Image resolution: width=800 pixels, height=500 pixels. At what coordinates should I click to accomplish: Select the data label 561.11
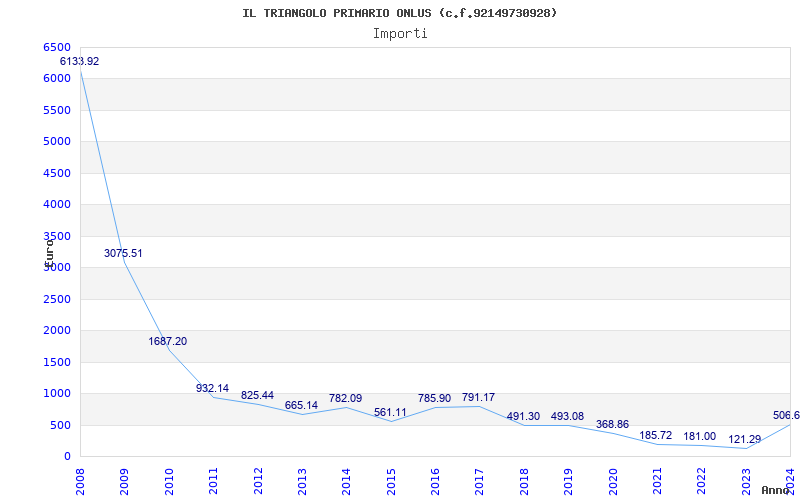tap(390, 412)
